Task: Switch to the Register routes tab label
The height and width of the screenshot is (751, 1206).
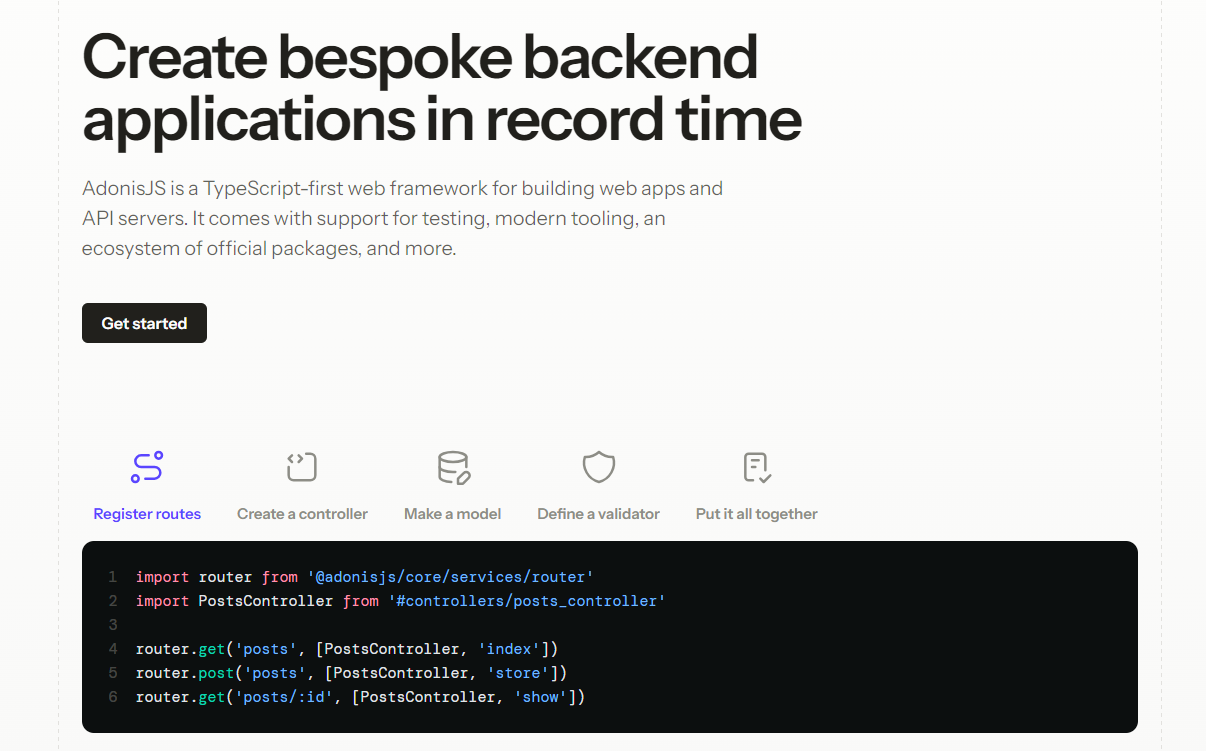Action: 147,514
